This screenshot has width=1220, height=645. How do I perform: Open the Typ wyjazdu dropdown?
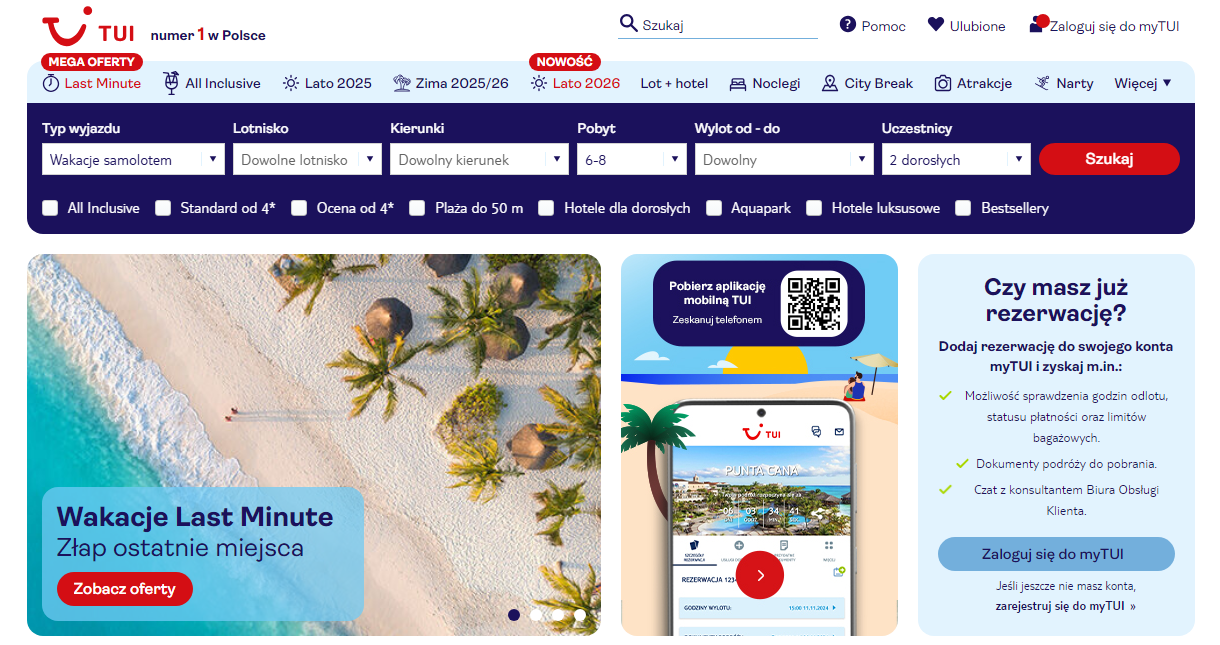click(x=133, y=159)
